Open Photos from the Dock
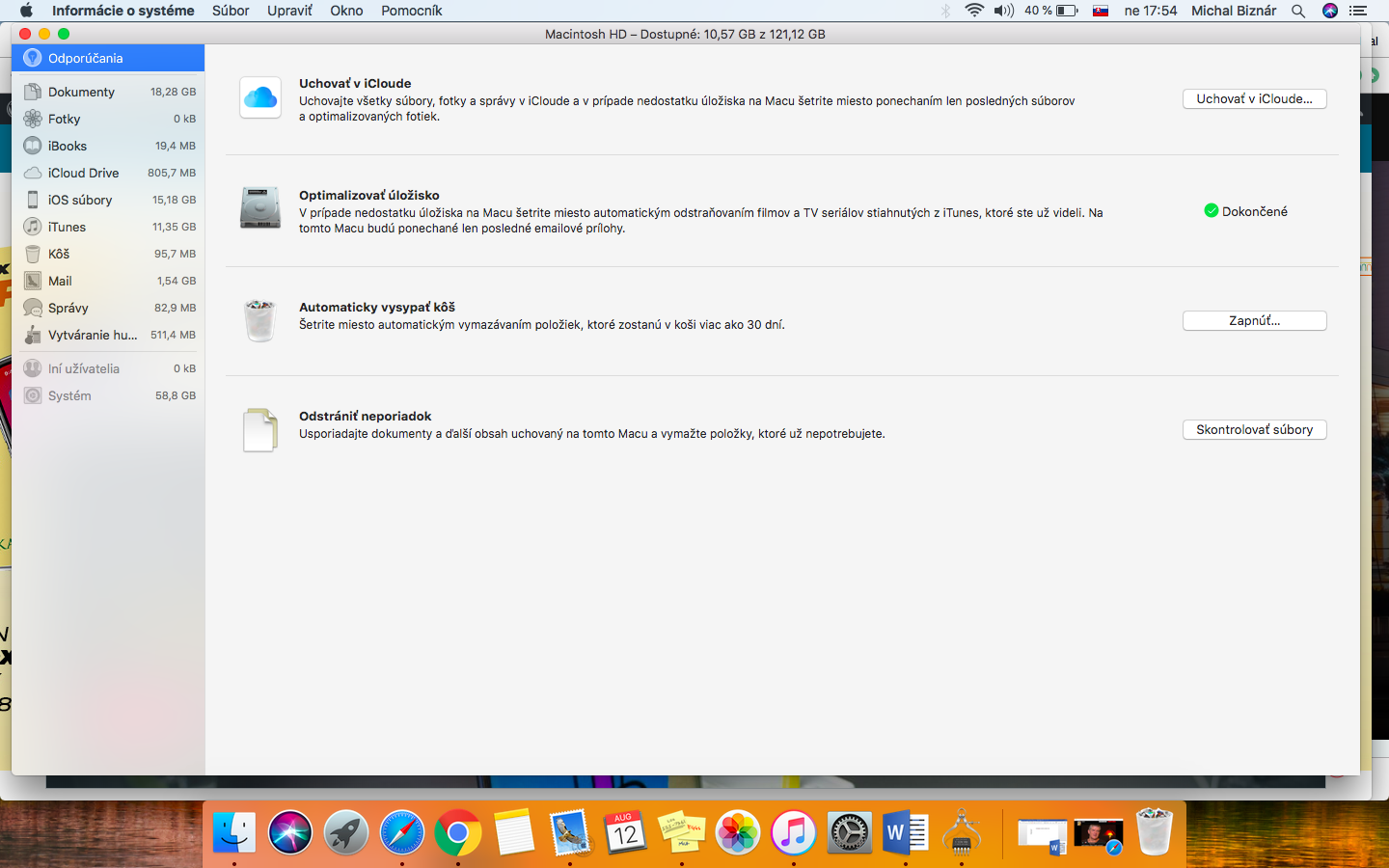The image size is (1389, 868). point(738,832)
